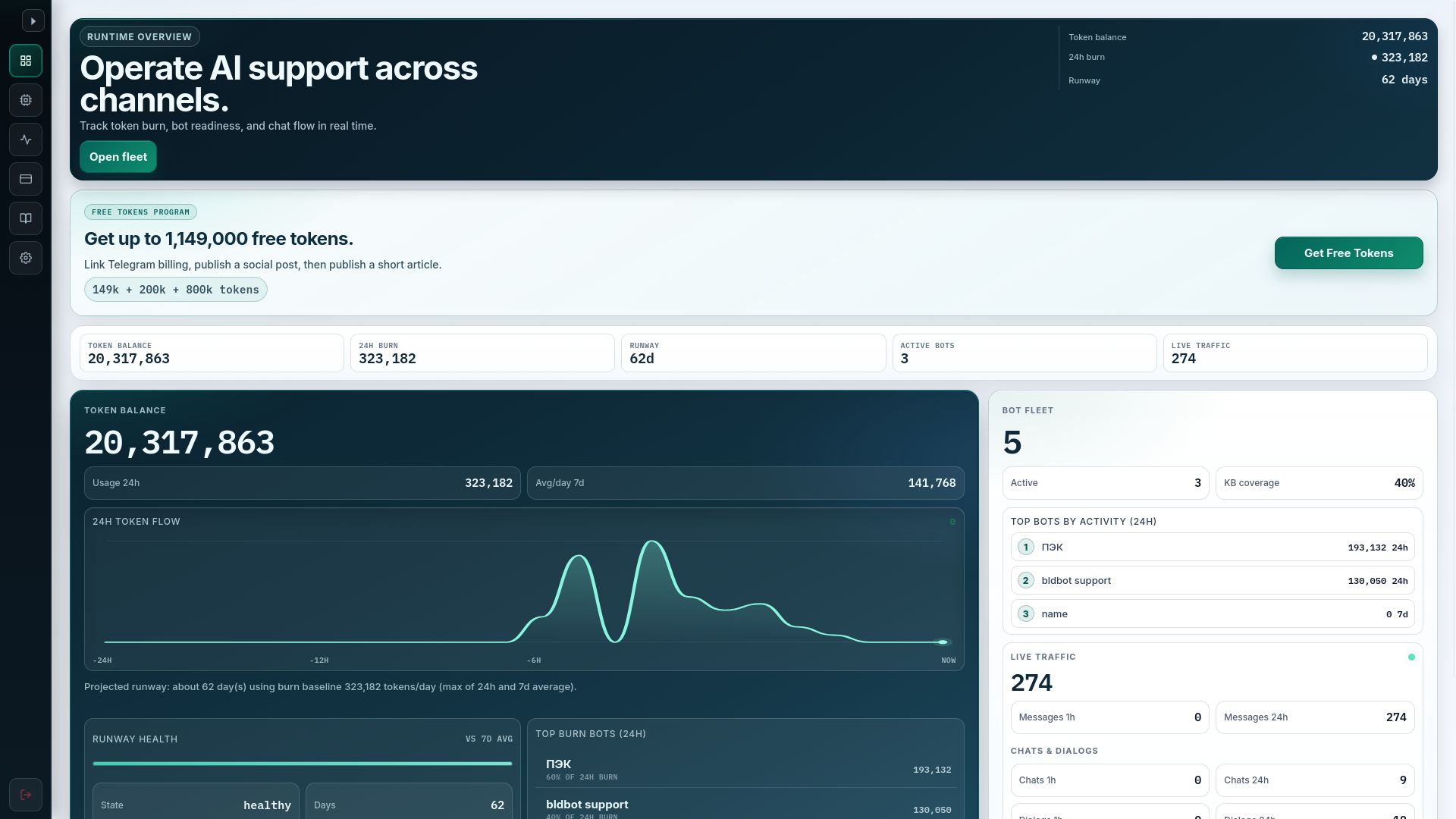The image size is (1456, 819).
Task: Click the runway health progress bar
Action: (x=302, y=764)
